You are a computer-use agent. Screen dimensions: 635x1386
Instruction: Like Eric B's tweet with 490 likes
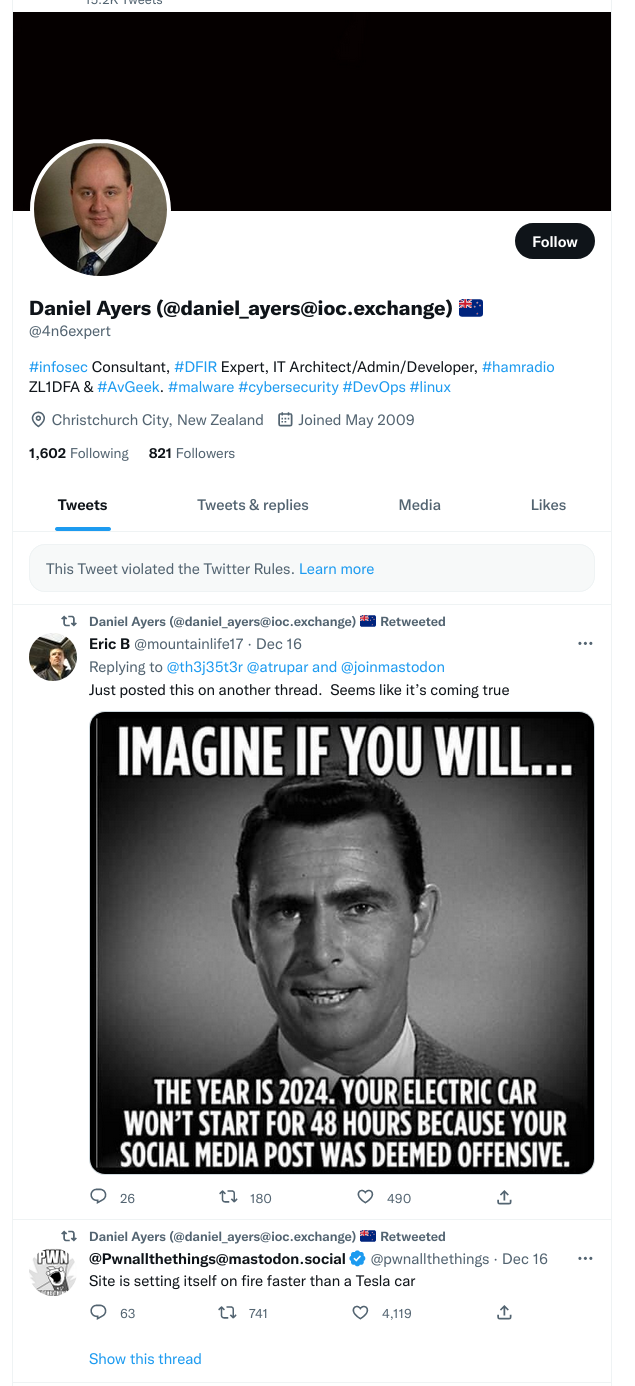pos(365,1197)
